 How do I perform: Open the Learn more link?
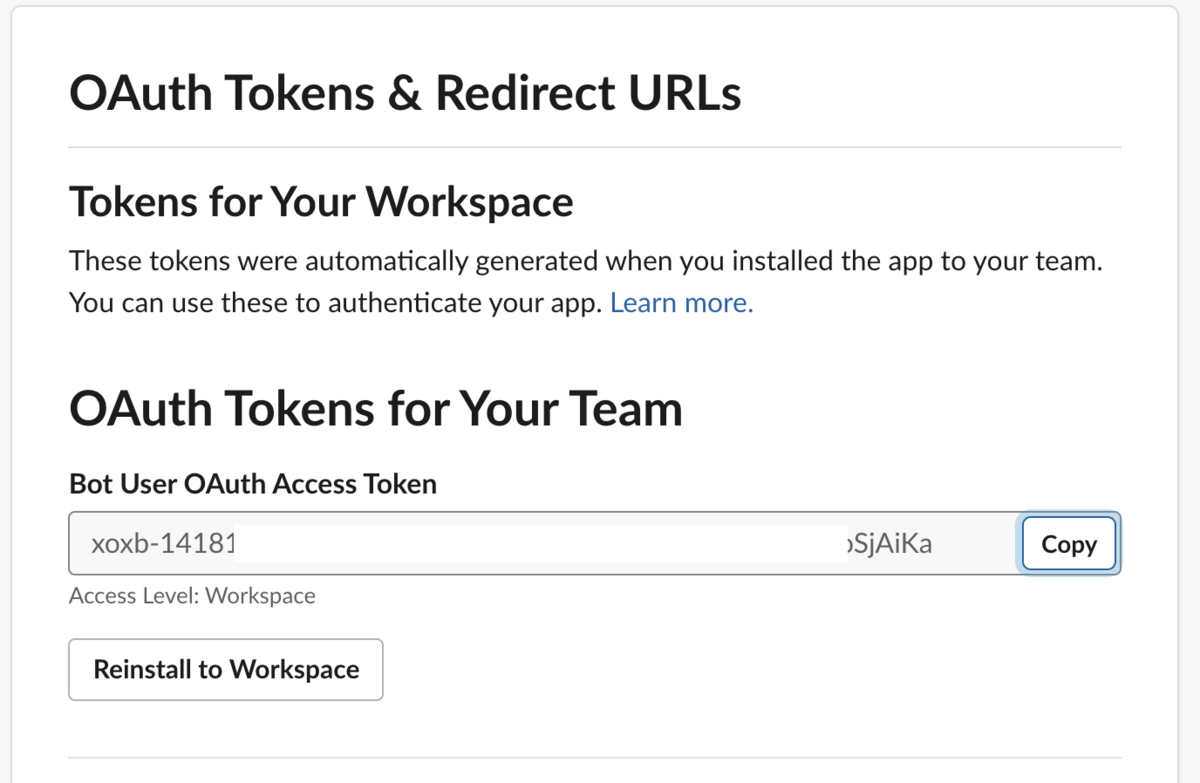[681, 302]
